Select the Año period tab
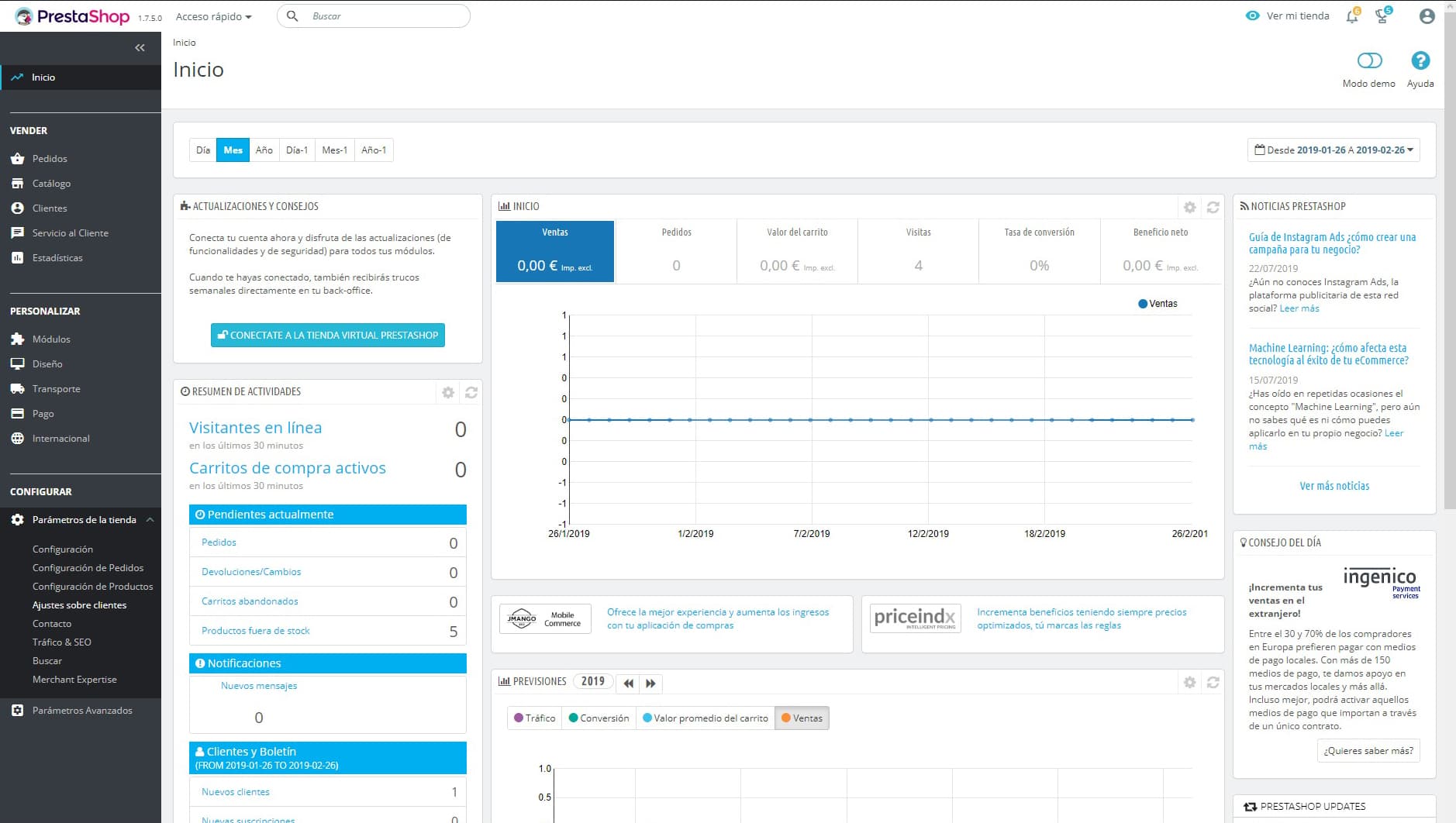This screenshot has height=823, width=1456. click(264, 150)
